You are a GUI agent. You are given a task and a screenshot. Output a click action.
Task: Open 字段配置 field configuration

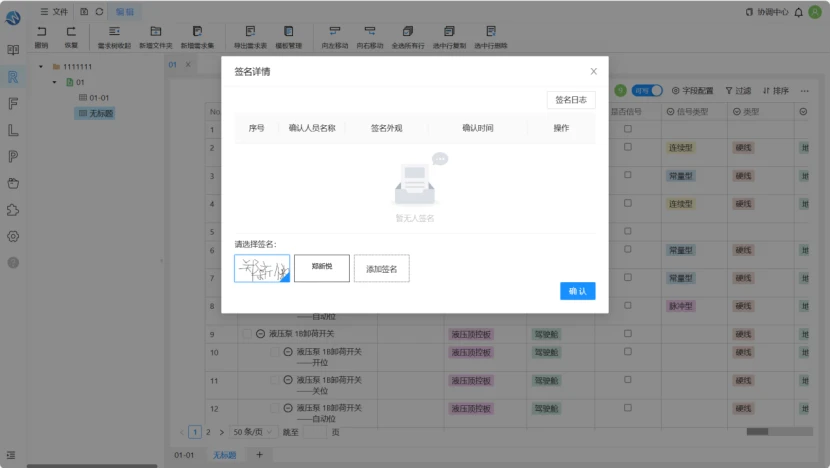pos(692,91)
